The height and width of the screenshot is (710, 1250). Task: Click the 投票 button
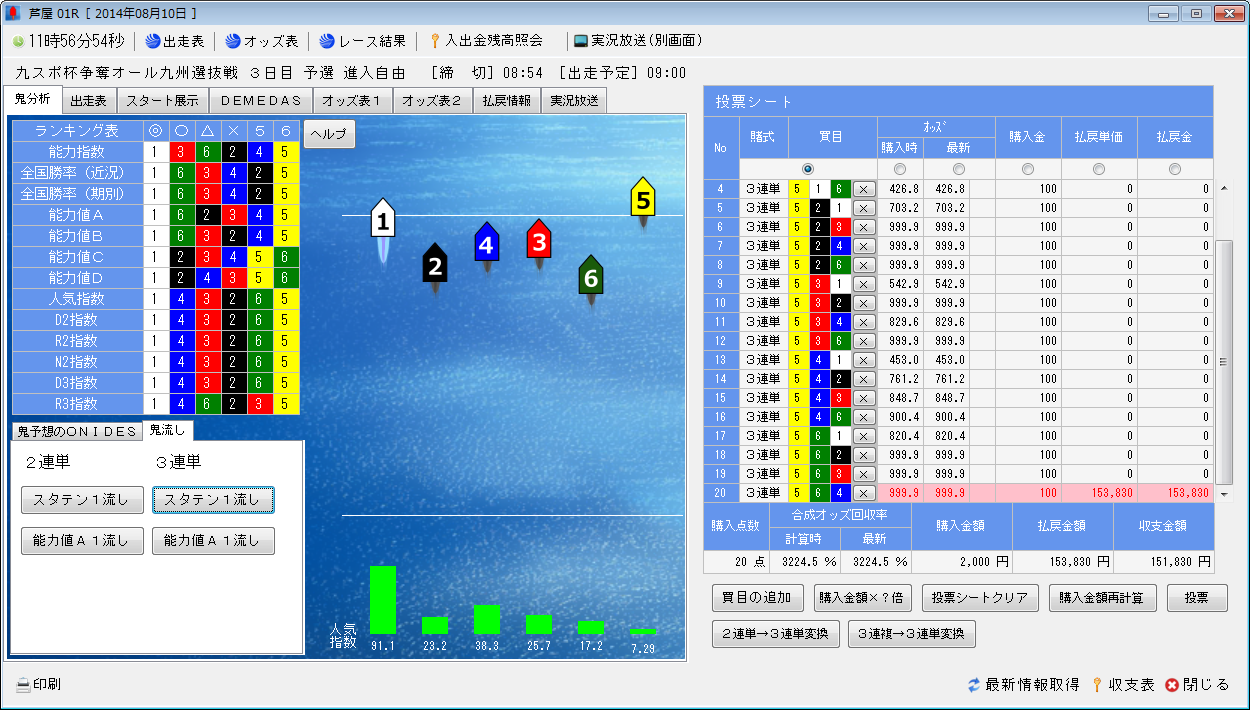[1197, 598]
